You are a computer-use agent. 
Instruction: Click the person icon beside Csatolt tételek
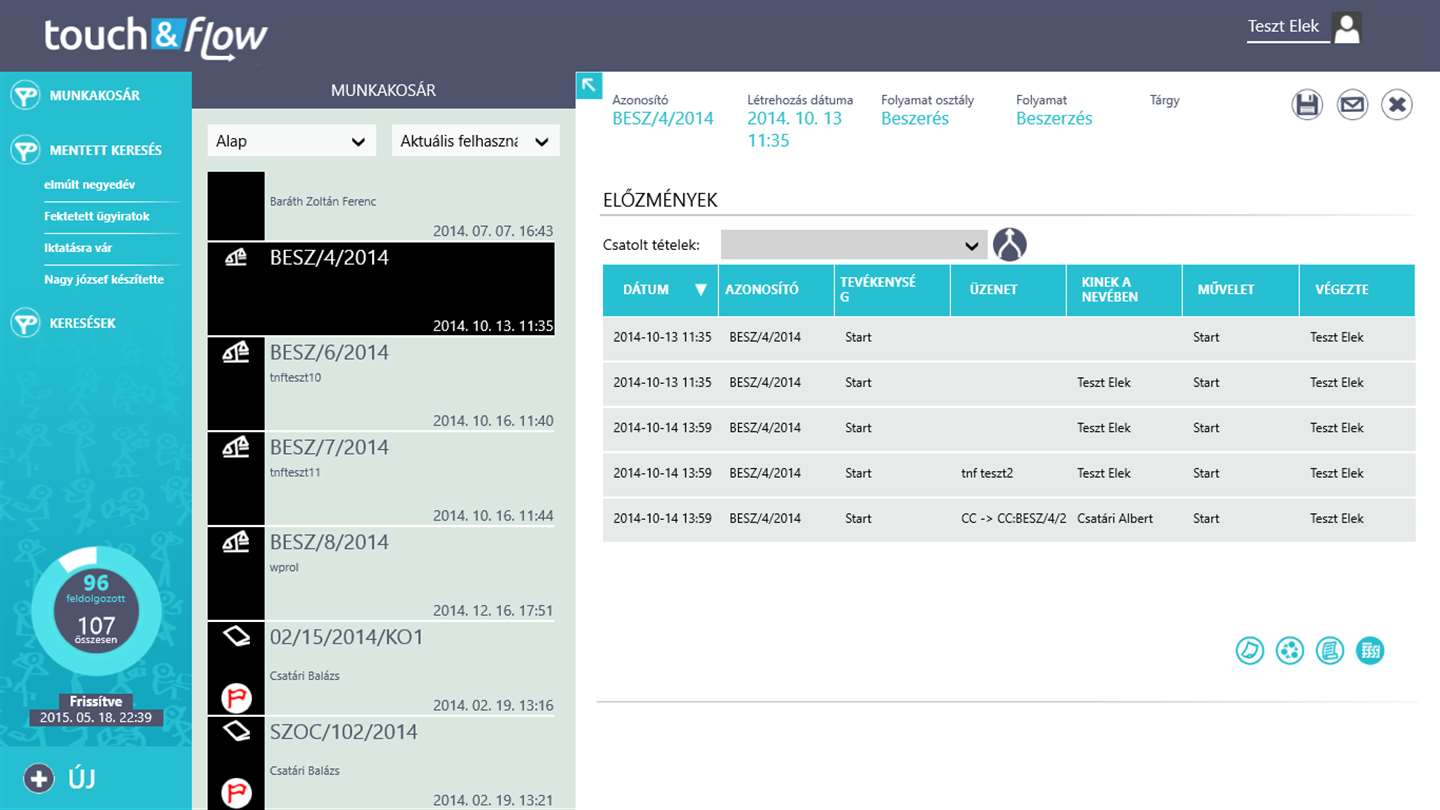click(1009, 244)
